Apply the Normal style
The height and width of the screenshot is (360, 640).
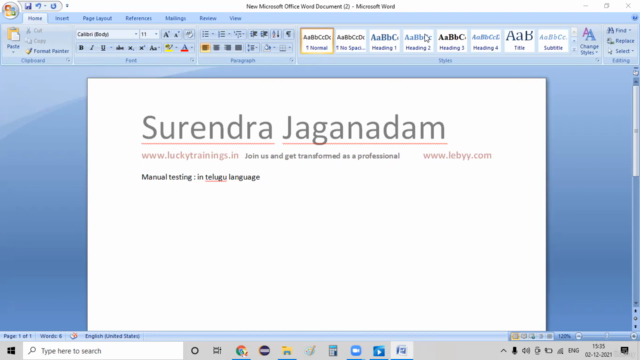tap(317, 41)
